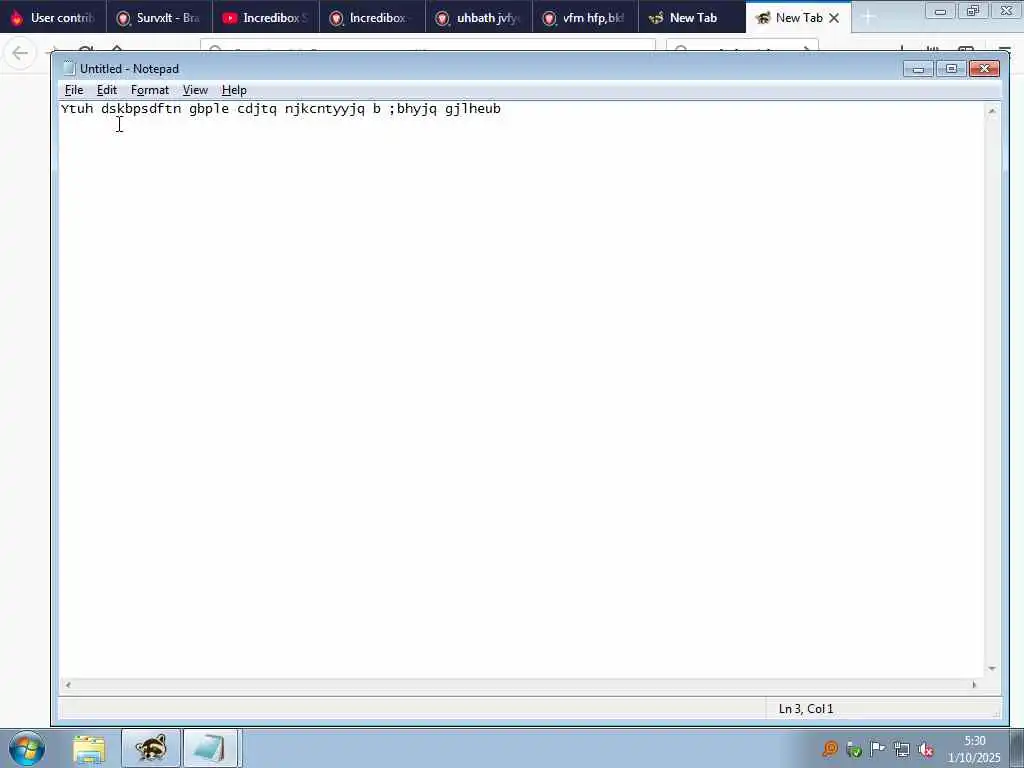Click the orange tray icon in system tray

point(830,748)
